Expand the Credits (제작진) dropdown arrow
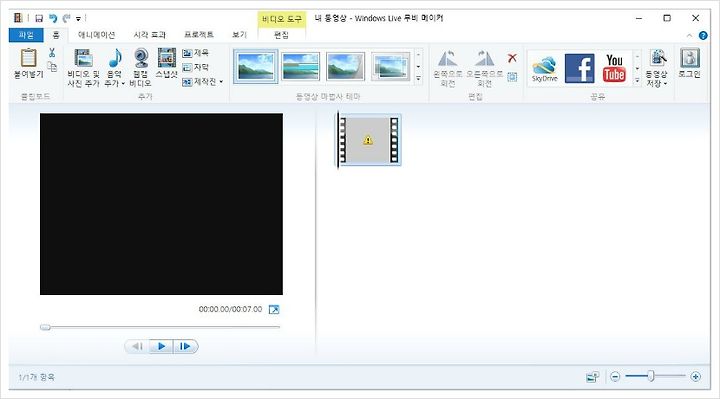Viewport: 720px width, 399px height. point(221,82)
